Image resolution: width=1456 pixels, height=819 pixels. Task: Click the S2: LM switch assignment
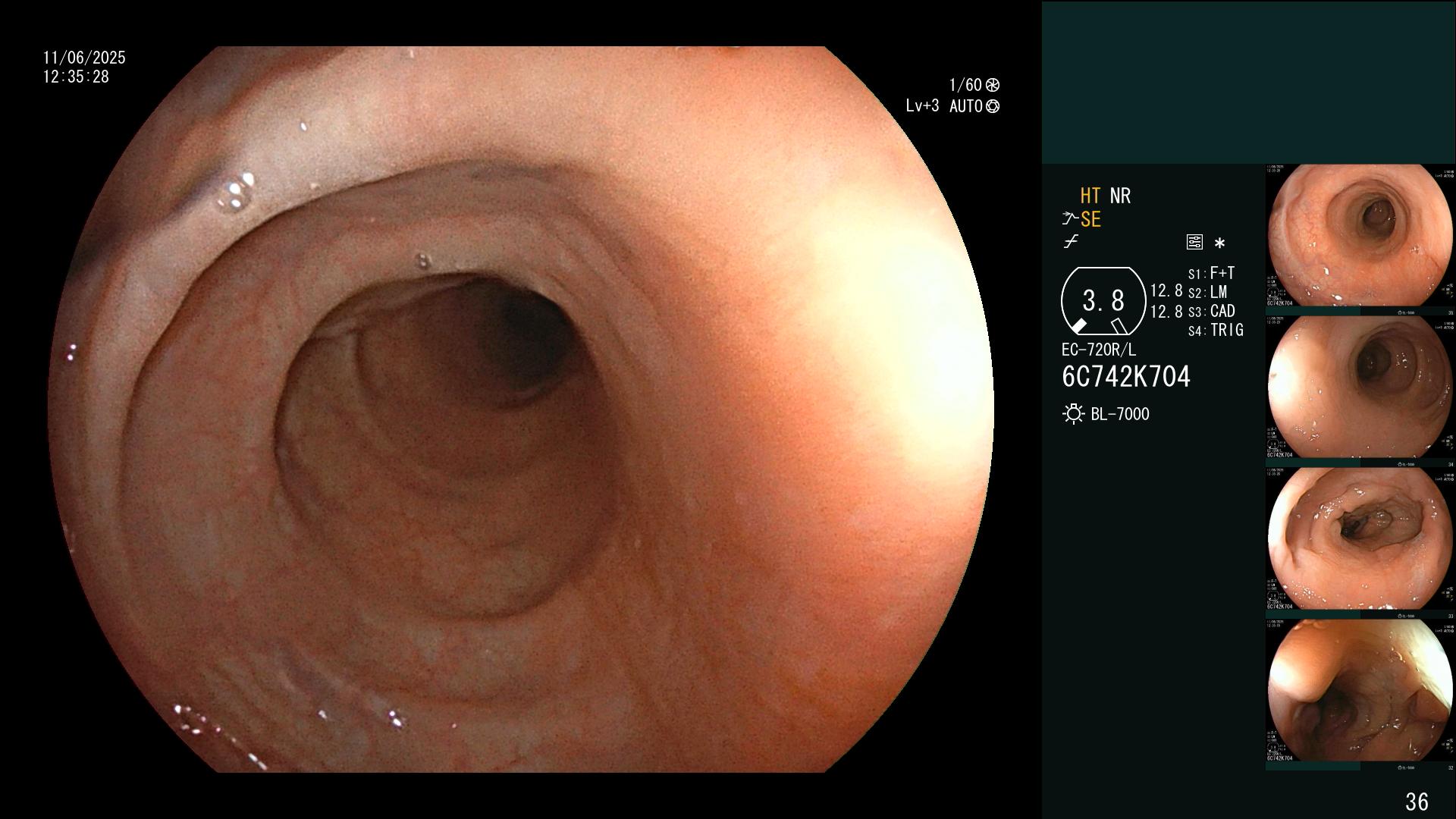[x=1207, y=292]
